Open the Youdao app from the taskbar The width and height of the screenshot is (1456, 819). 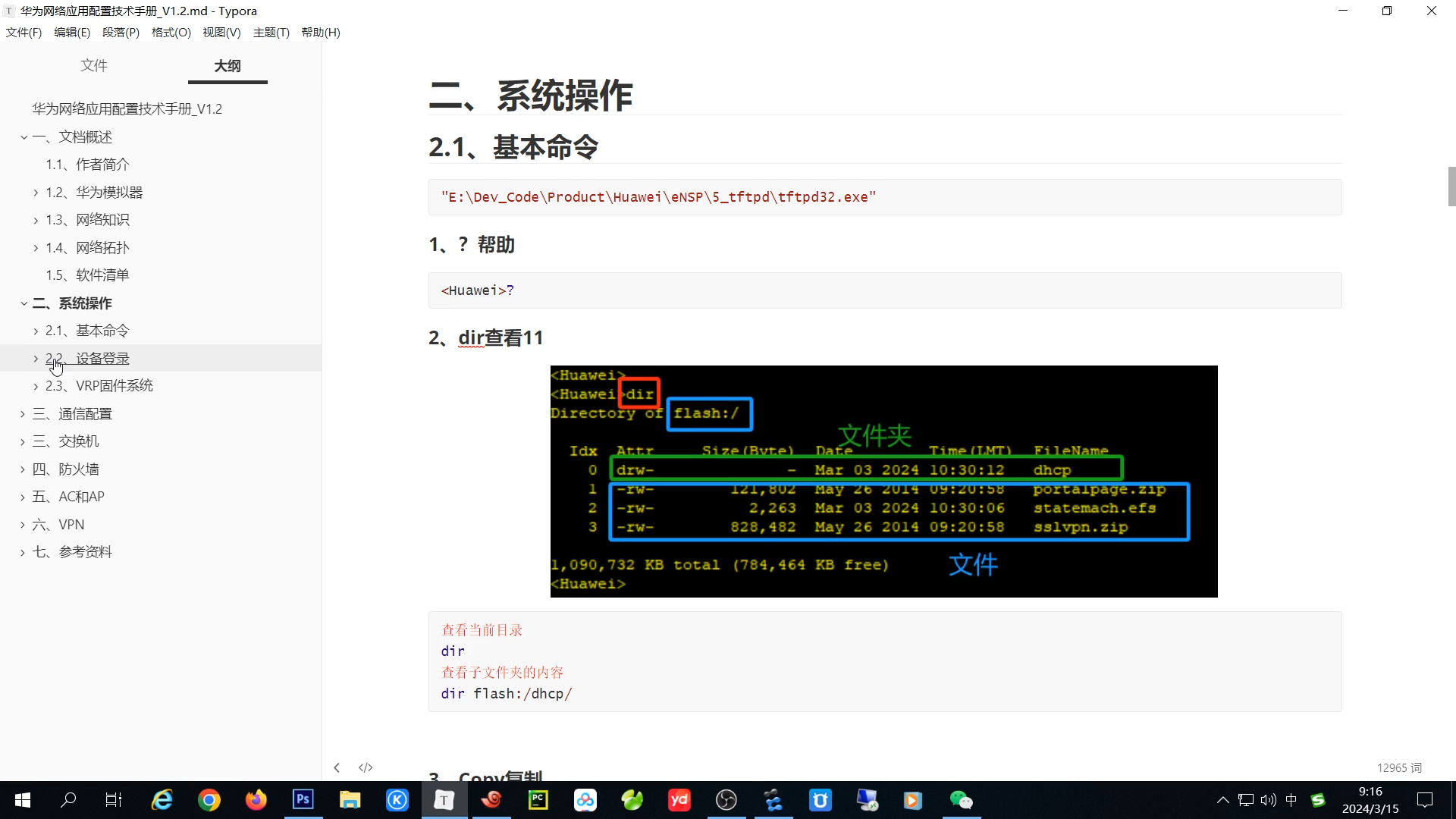pyautogui.click(x=679, y=800)
